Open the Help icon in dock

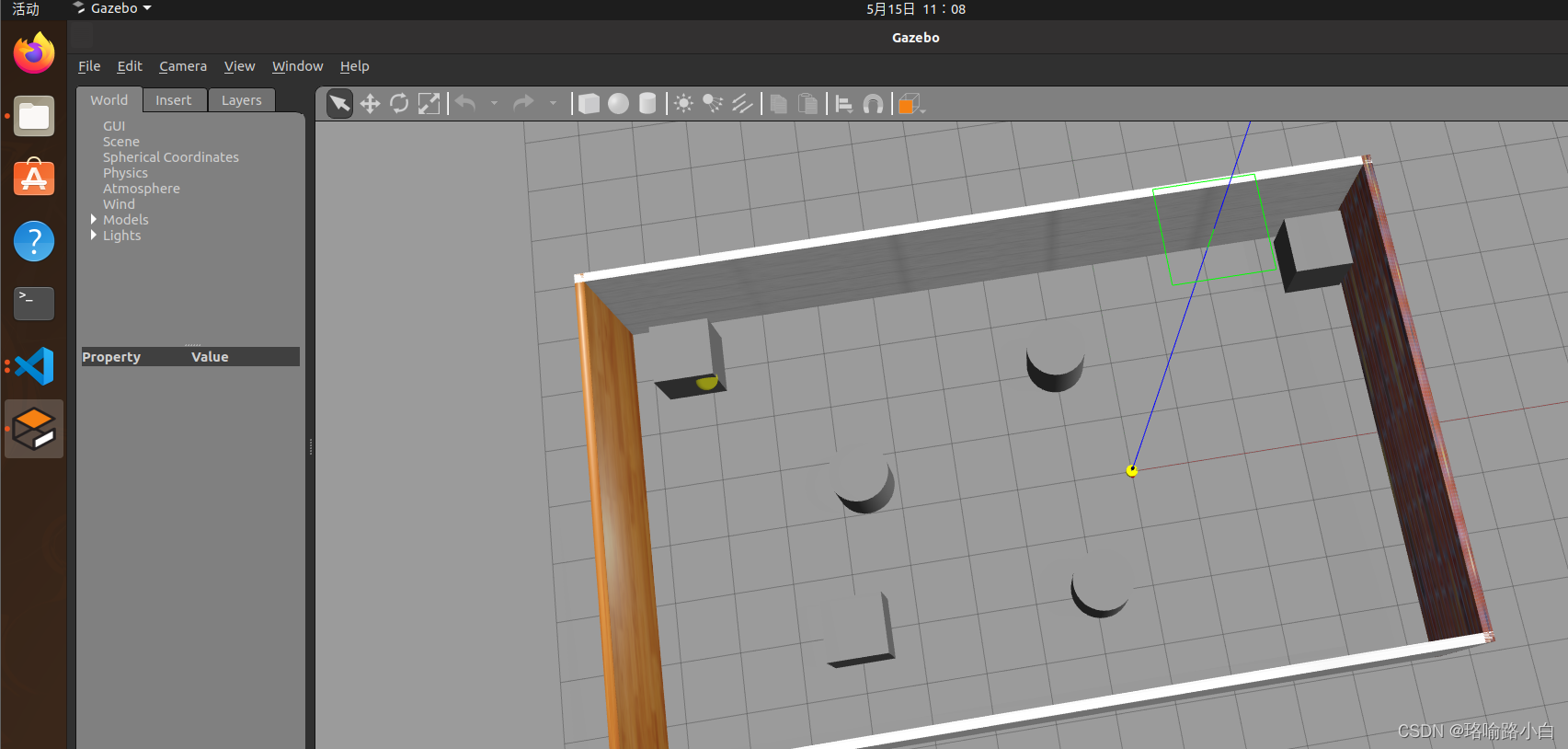click(34, 241)
